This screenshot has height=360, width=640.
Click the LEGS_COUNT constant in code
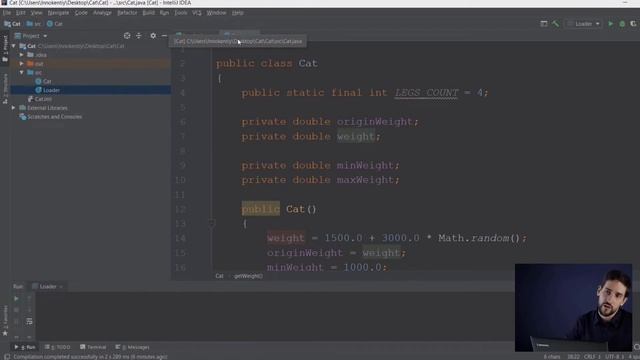pos(426,93)
